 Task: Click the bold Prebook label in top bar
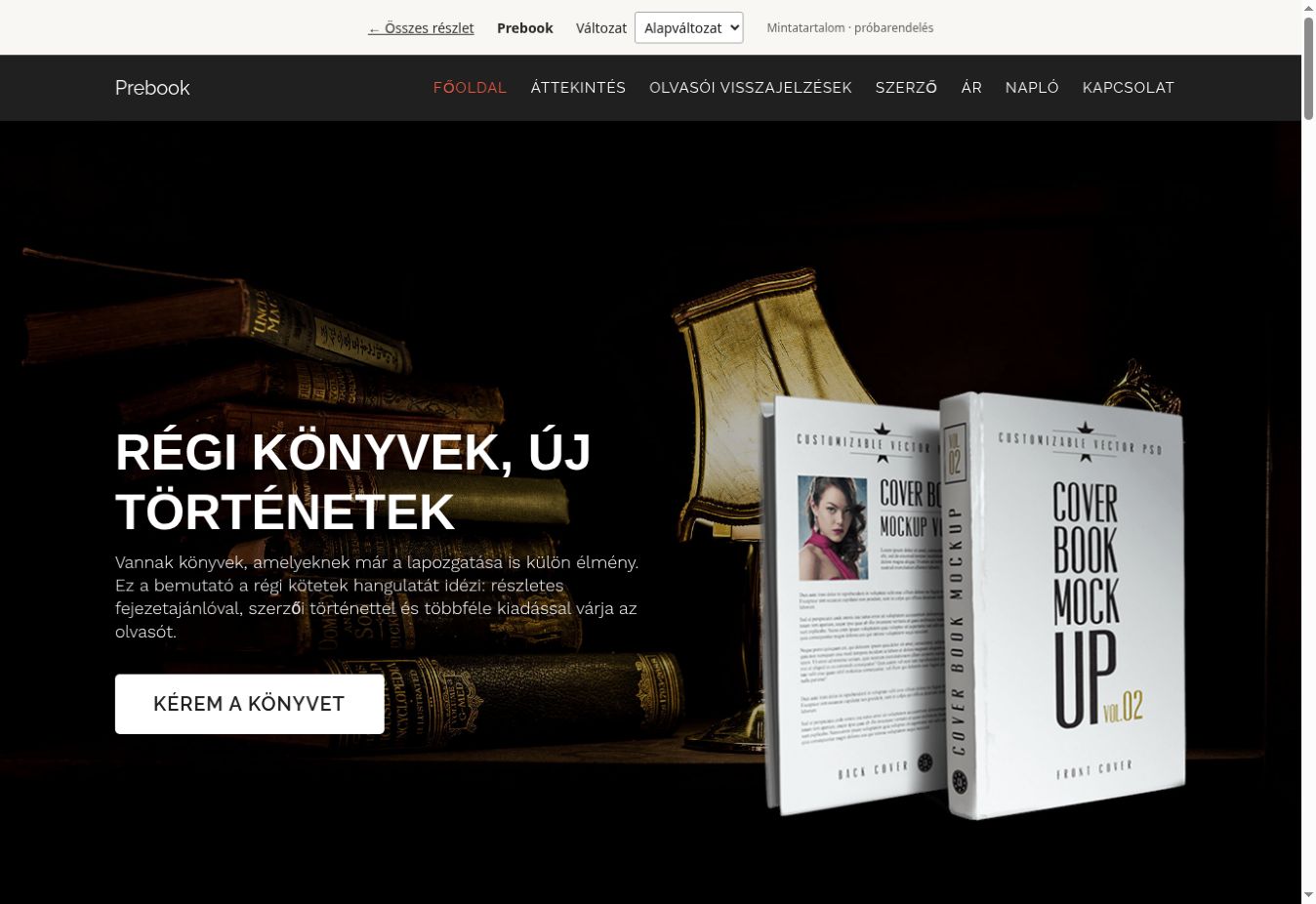coord(525,28)
